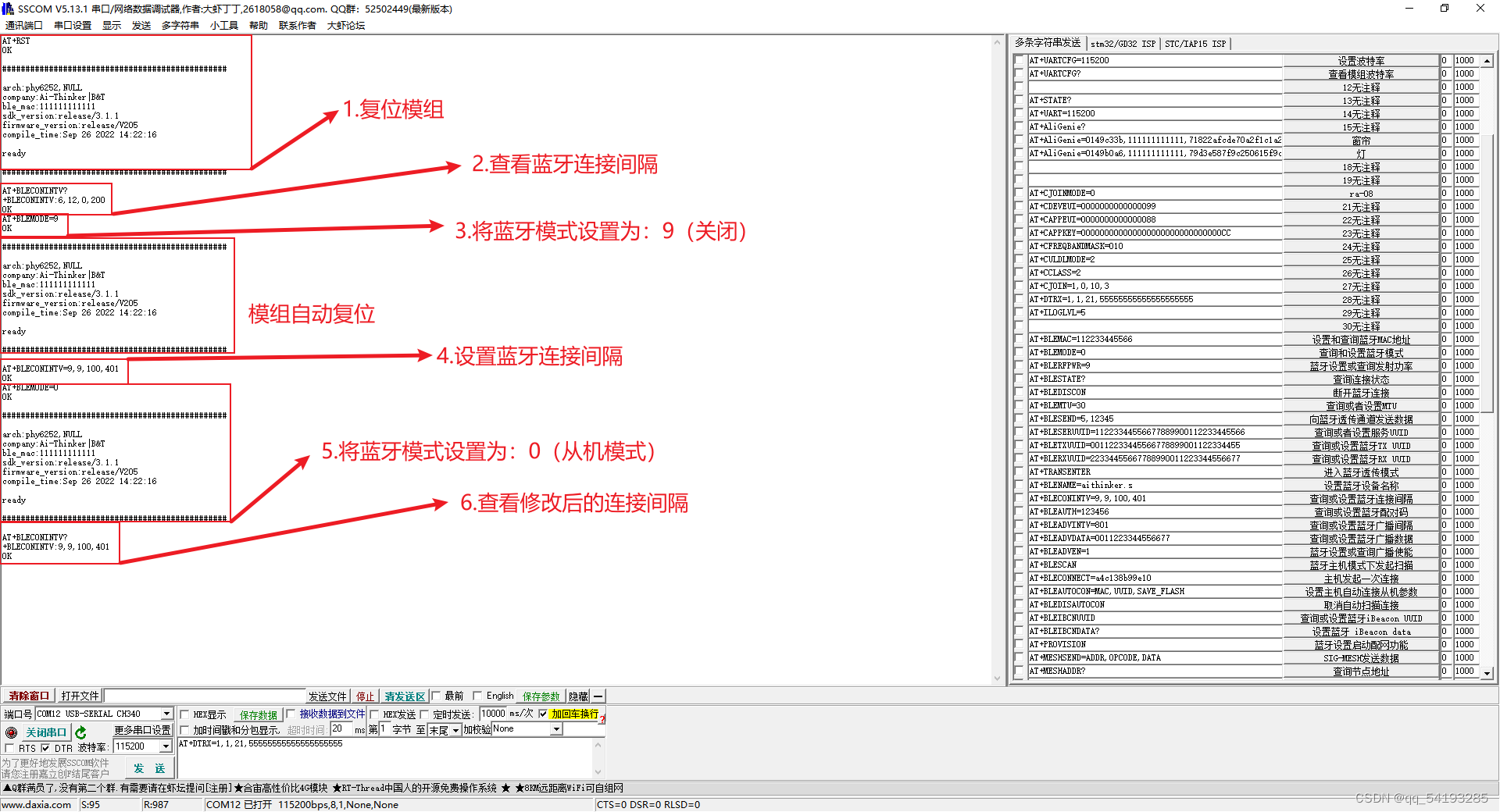Open the 发送 menu
Image resolution: width=1500 pixels, height=812 pixels.
tap(141, 26)
